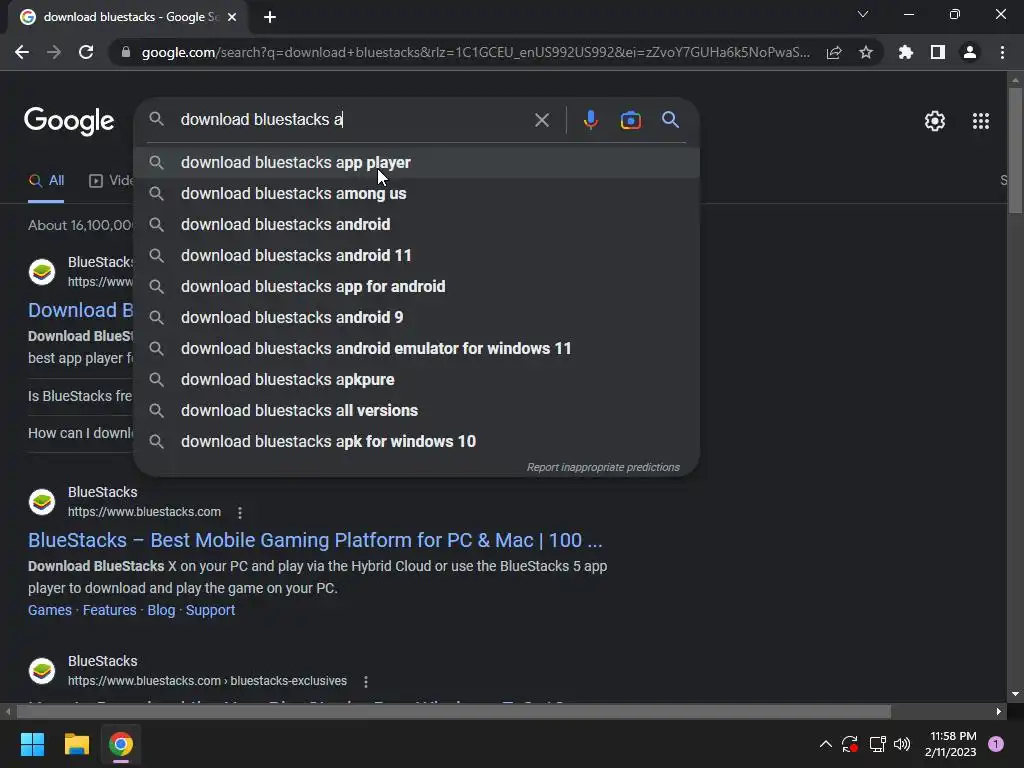This screenshot has width=1024, height=768.
Task: Open the Features sitelink
Action: click(x=109, y=610)
